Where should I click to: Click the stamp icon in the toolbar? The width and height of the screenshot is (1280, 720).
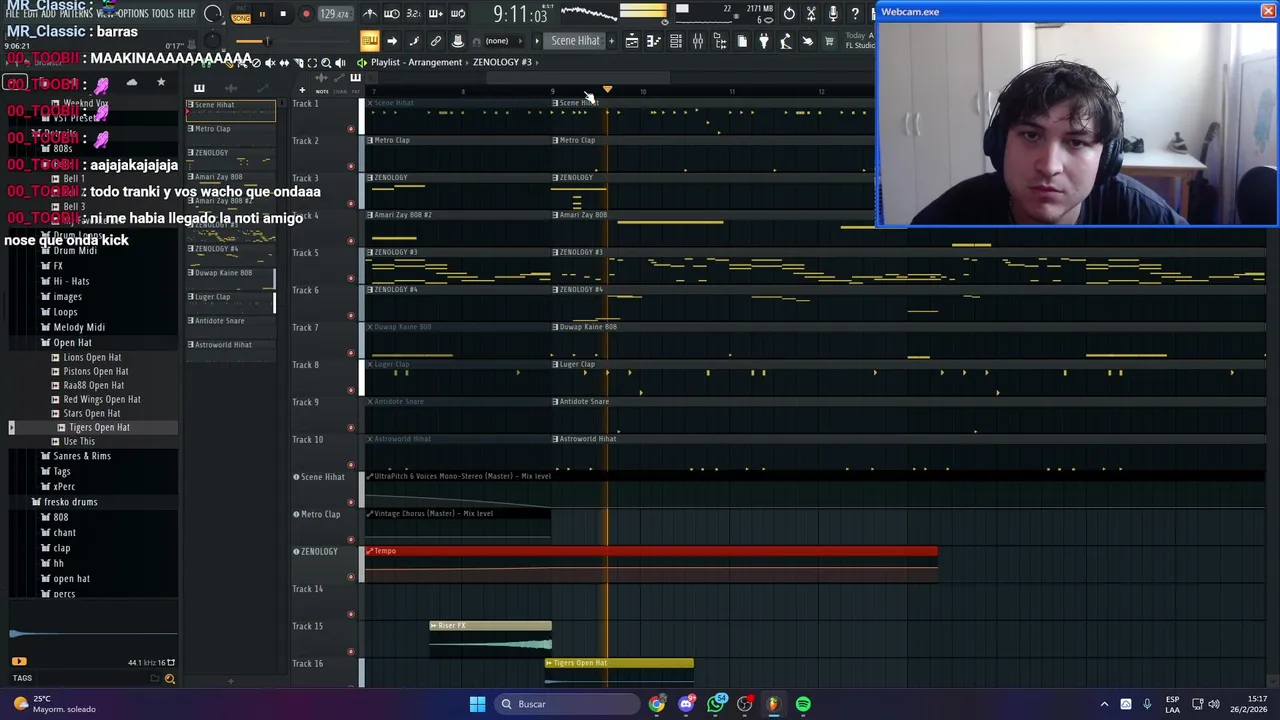point(458,41)
